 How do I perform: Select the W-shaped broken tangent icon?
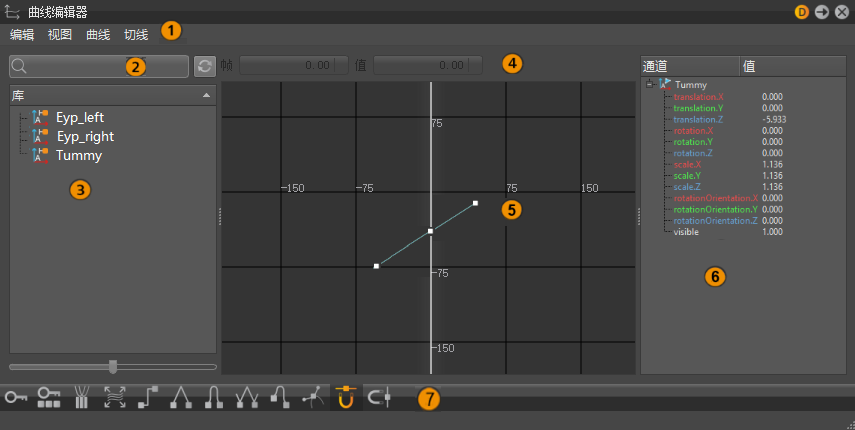click(246, 397)
